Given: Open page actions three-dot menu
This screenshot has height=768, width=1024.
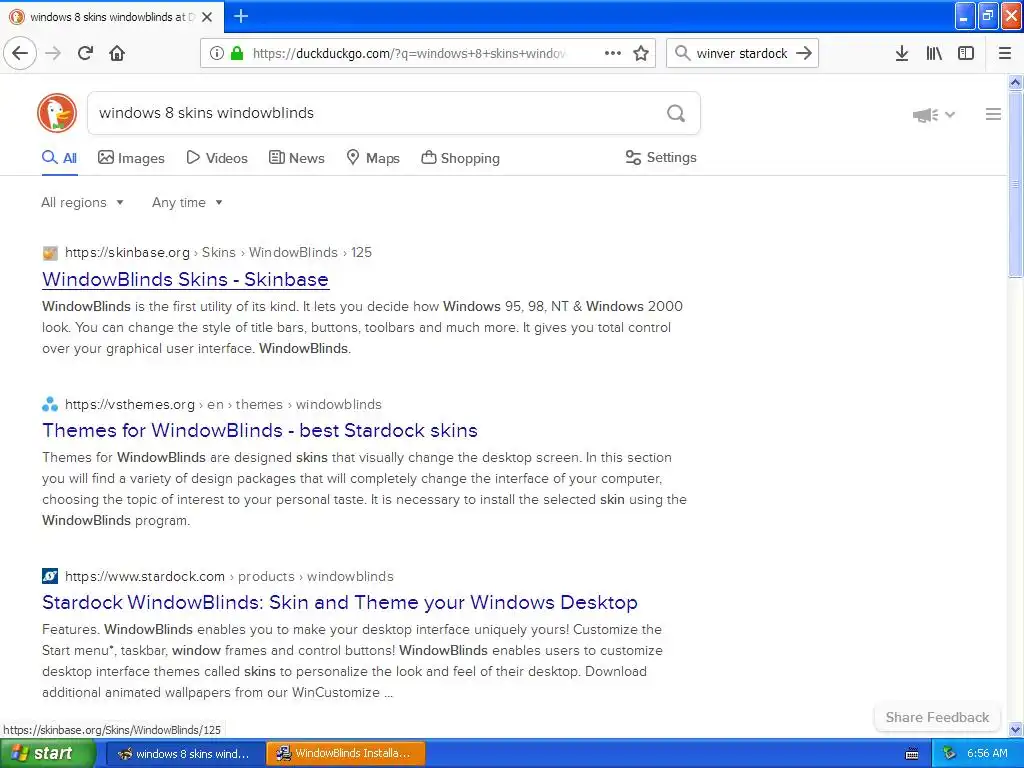Looking at the screenshot, I should (x=613, y=53).
